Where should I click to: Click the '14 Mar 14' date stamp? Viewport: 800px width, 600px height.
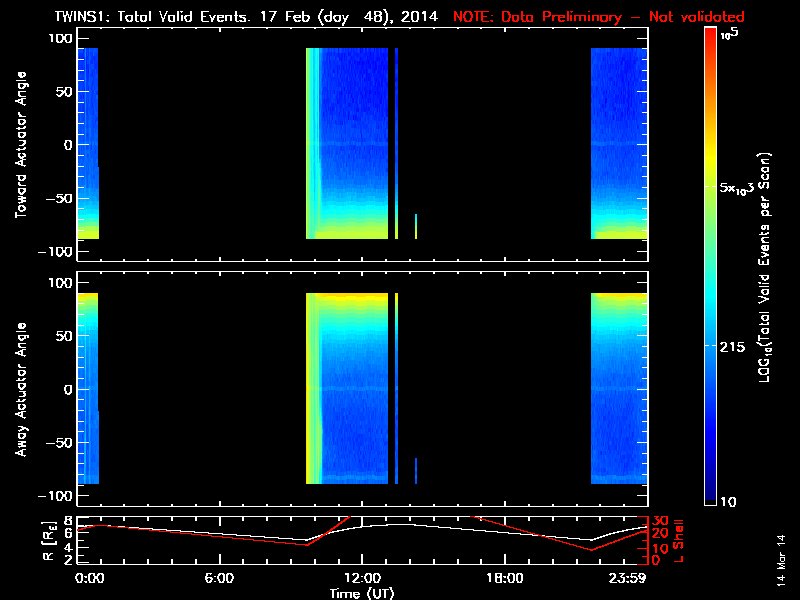783,560
